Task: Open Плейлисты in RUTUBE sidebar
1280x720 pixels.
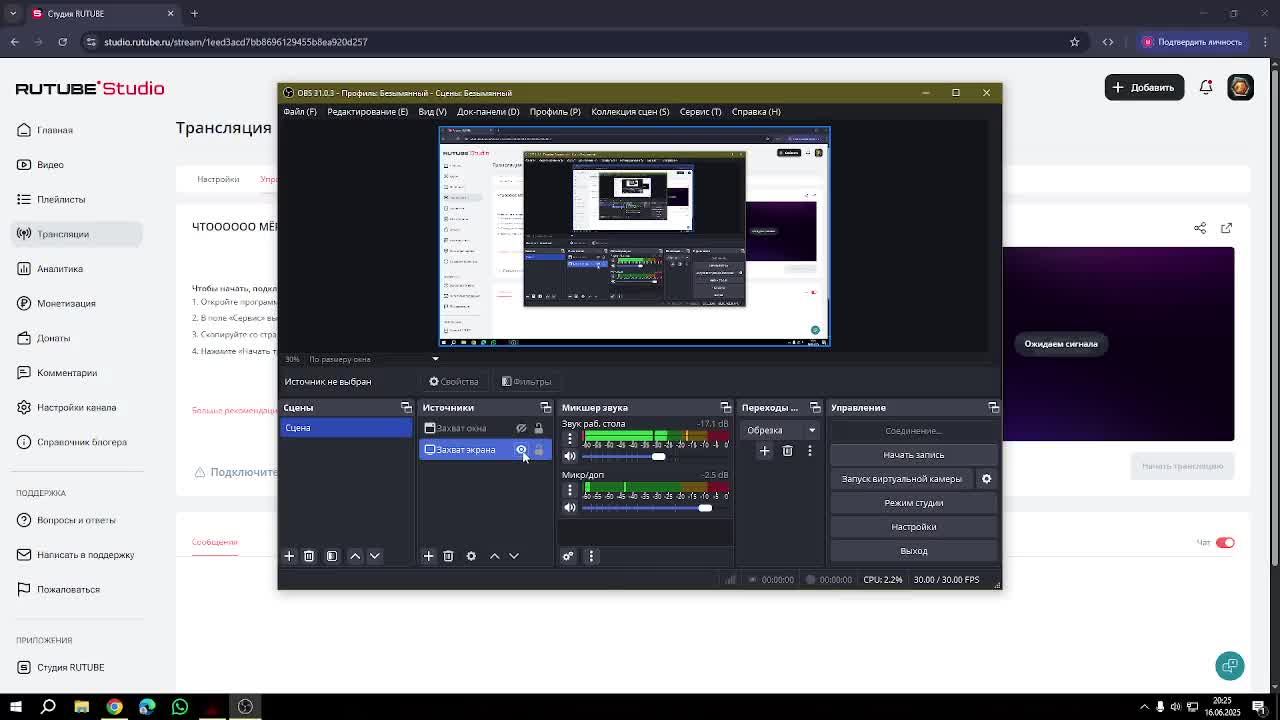Action: (61, 200)
